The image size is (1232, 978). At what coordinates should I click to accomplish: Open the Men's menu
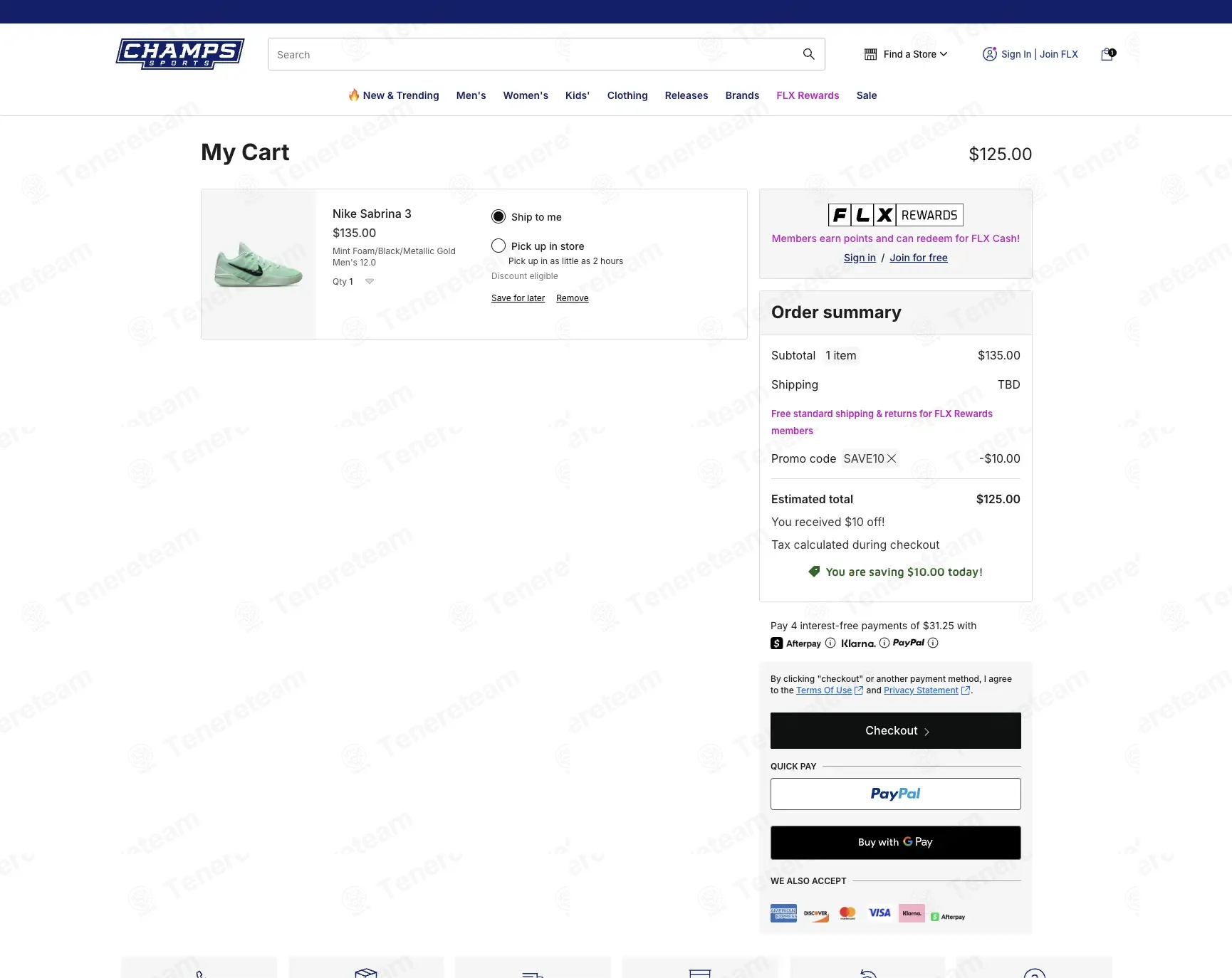click(471, 95)
